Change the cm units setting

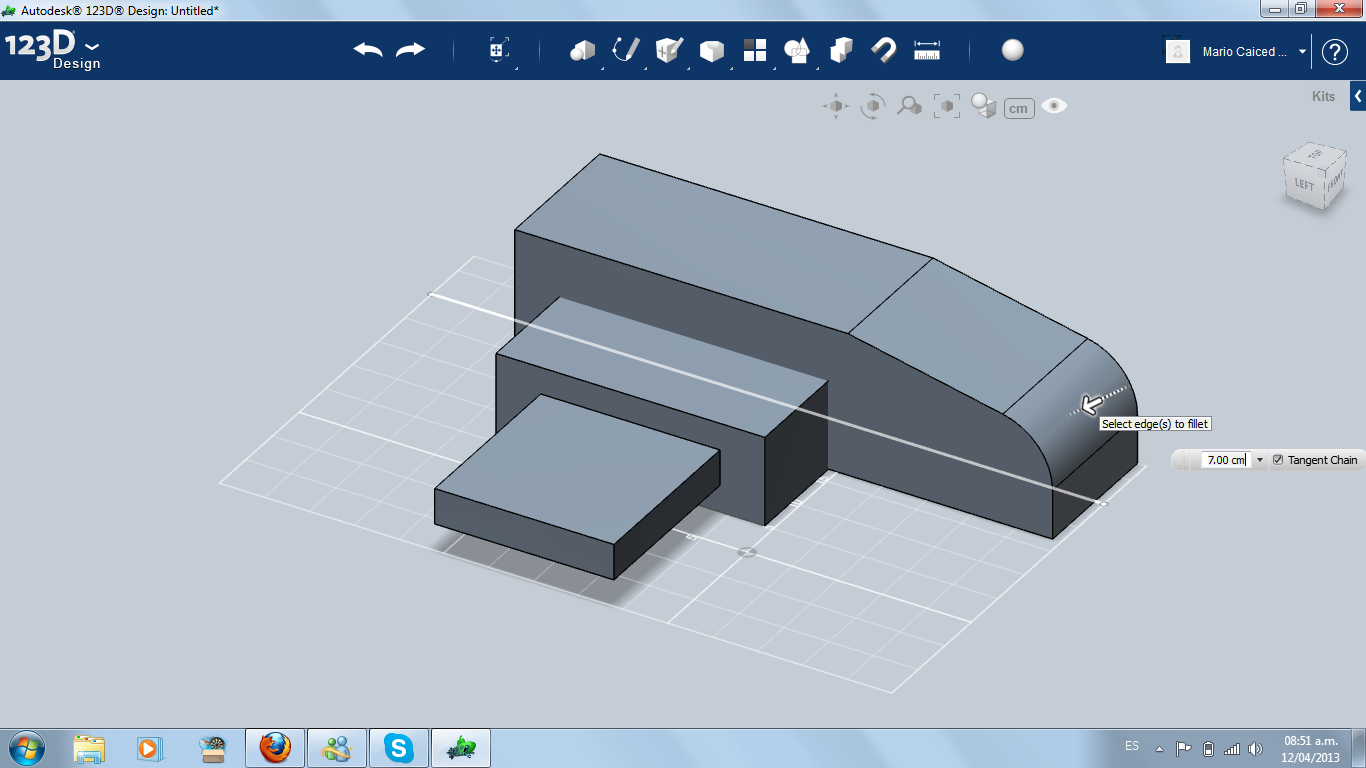(1019, 108)
